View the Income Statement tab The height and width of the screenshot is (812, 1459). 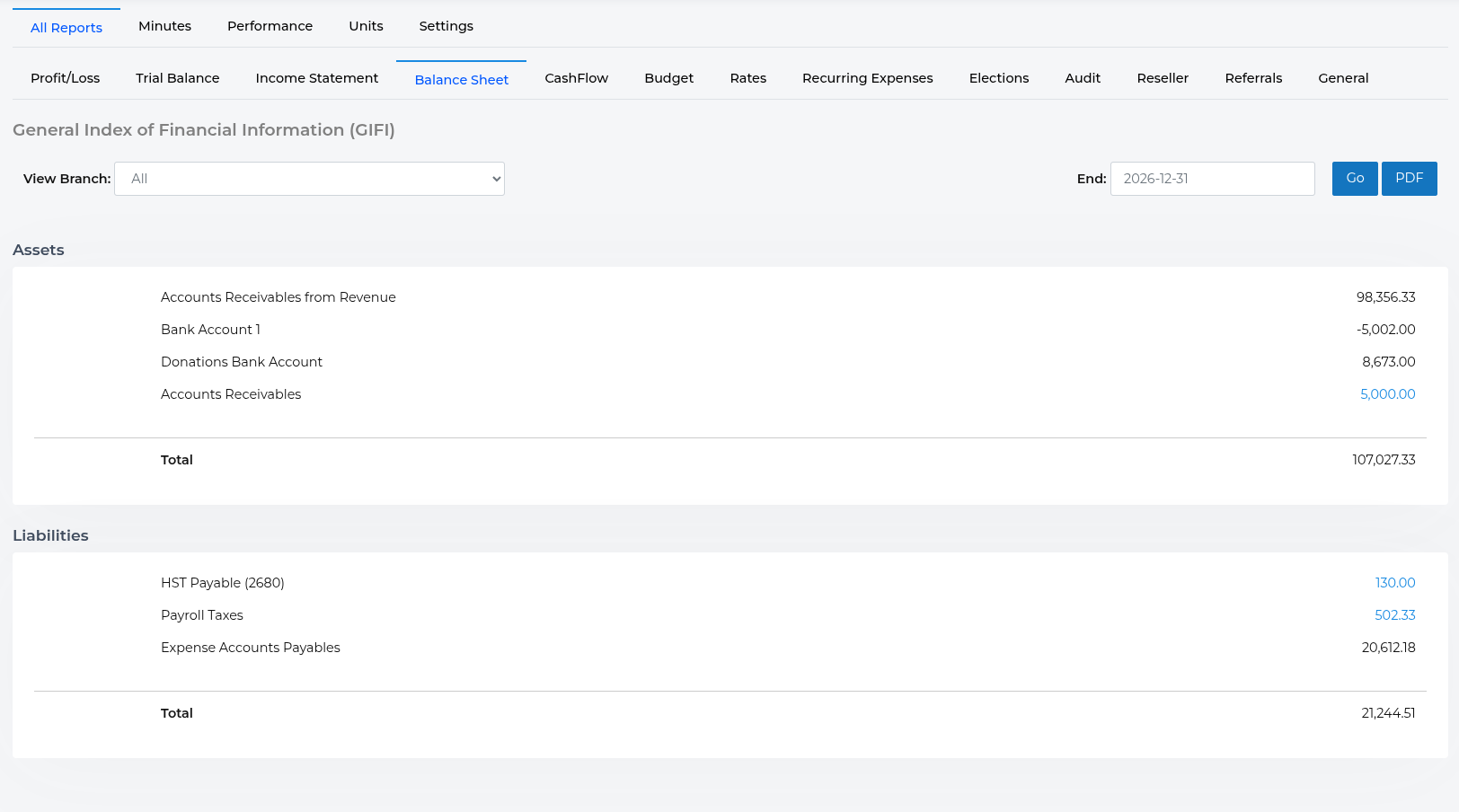pos(316,78)
